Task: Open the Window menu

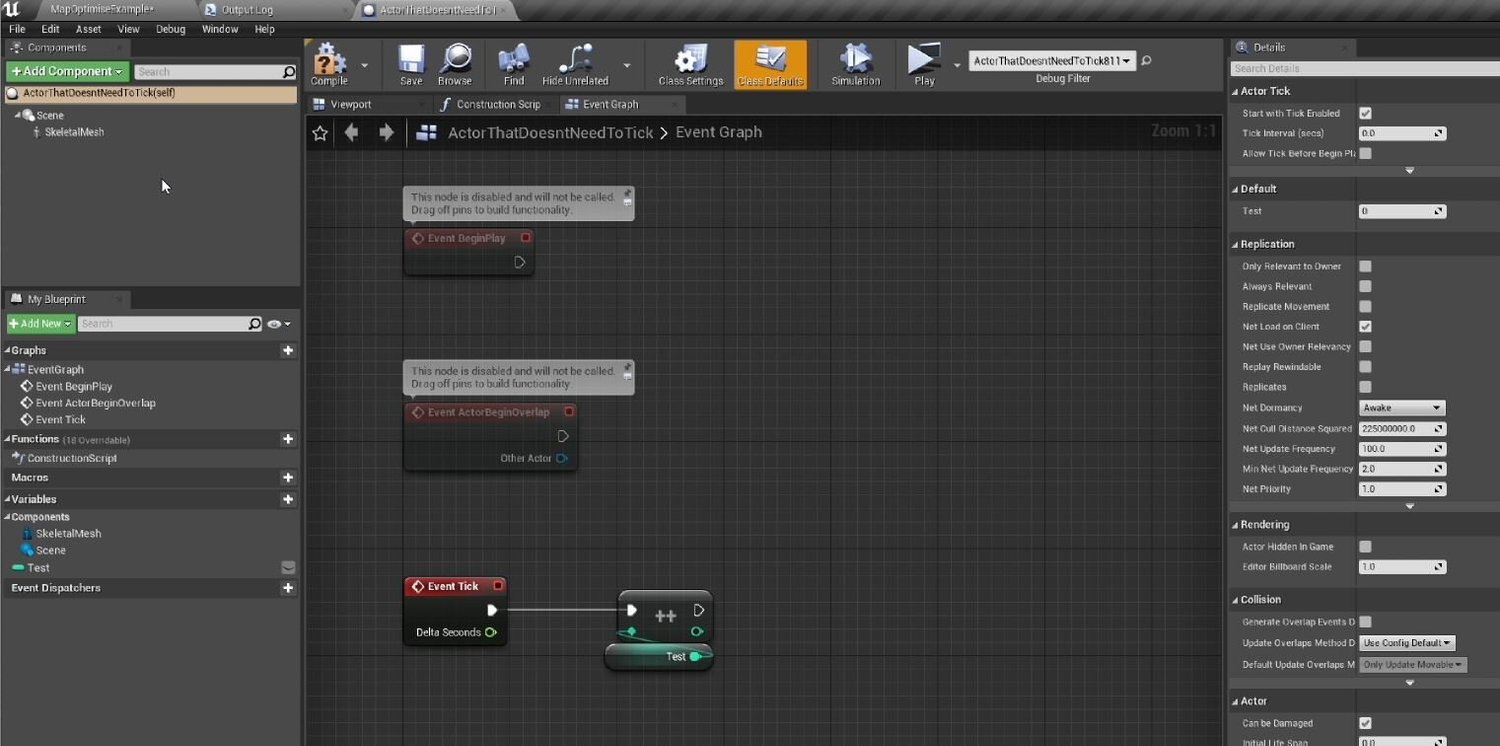Action: [220, 29]
